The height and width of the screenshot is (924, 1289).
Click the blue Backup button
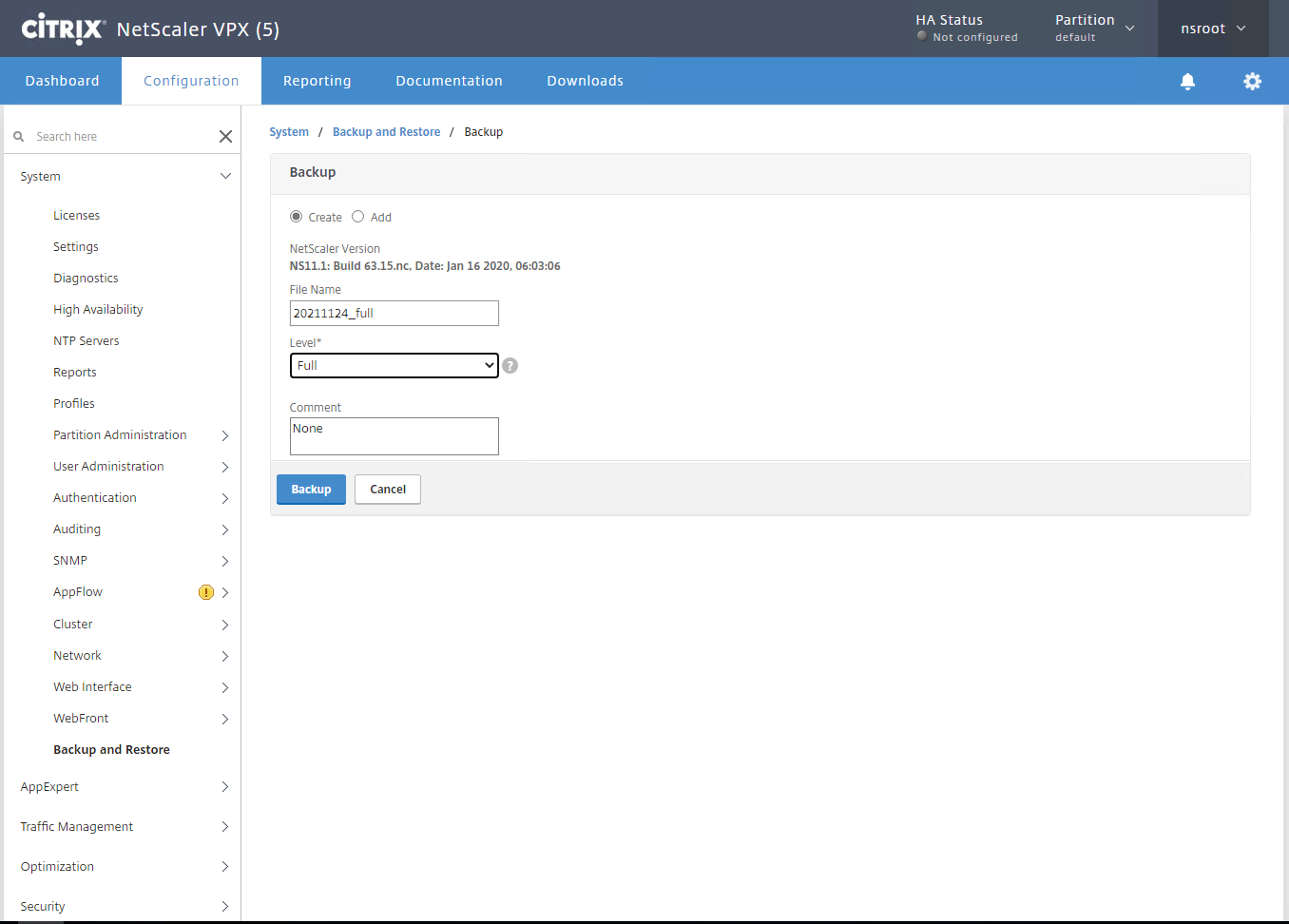(311, 490)
